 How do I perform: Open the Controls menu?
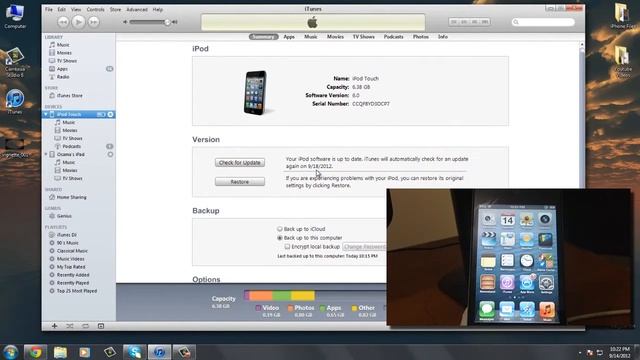(x=96, y=9)
